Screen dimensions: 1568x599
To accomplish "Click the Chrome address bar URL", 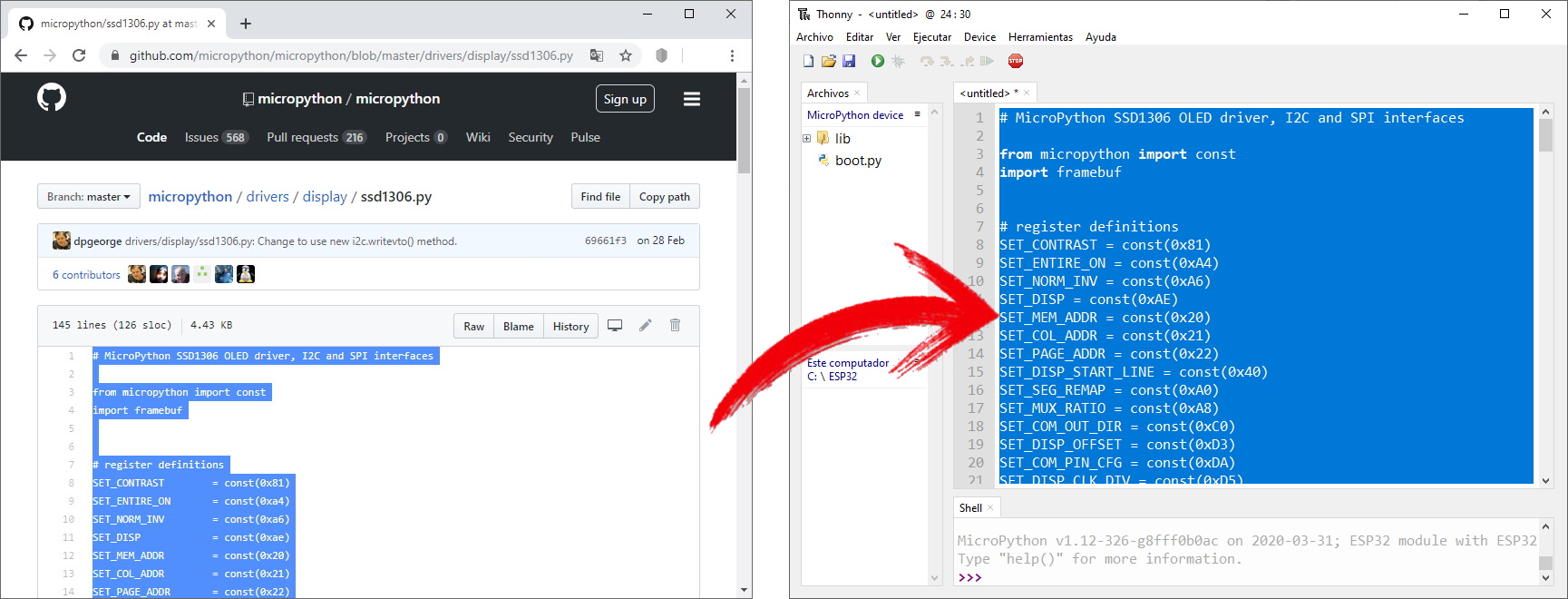I will click(351, 55).
